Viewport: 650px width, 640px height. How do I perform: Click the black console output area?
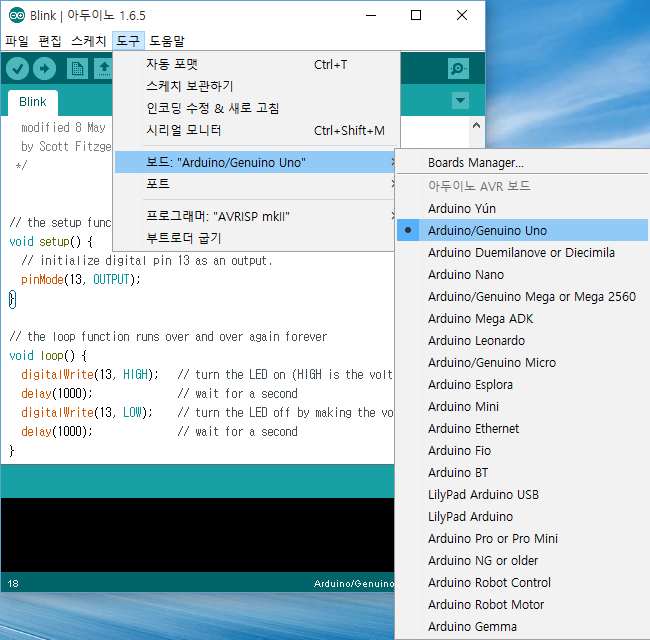pyautogui.click(x=197, y=535)
